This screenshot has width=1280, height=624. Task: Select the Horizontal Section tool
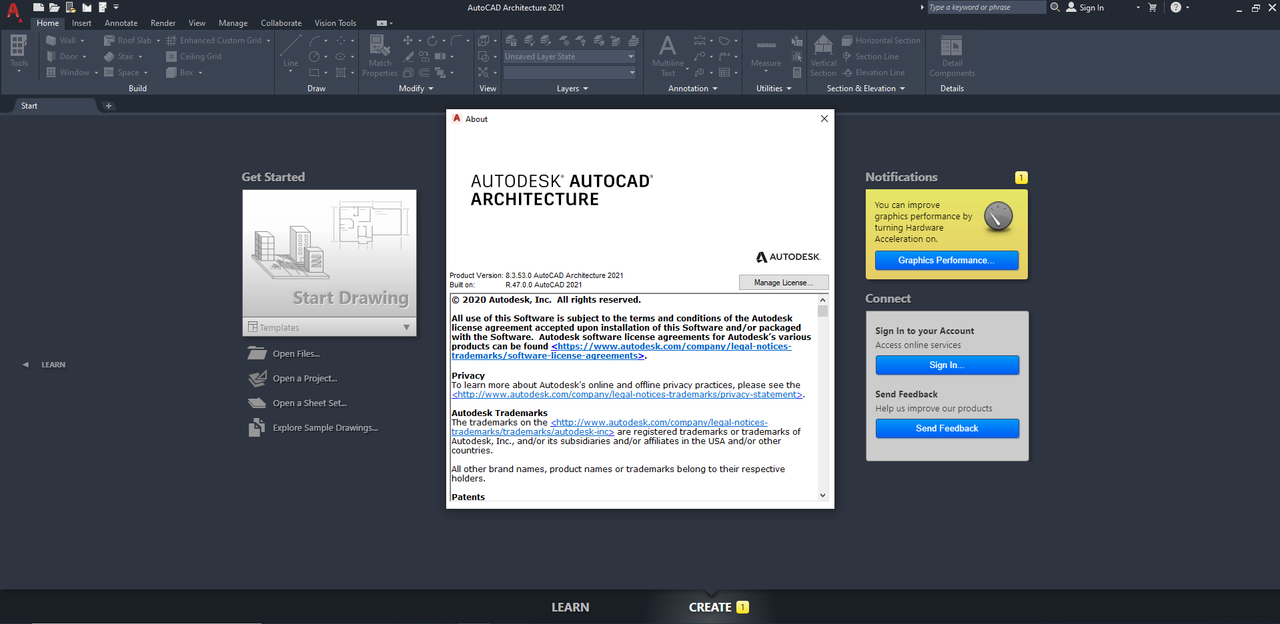881,40
